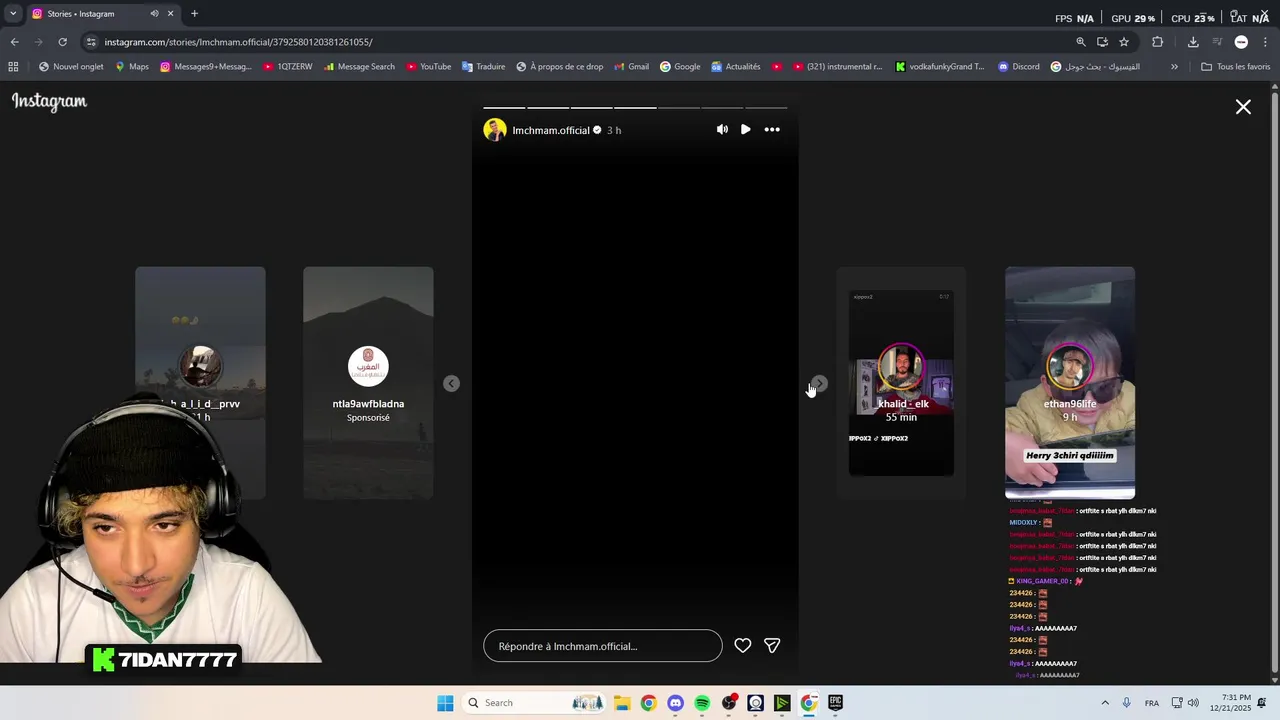Open the YouTube bookmark

428,67
